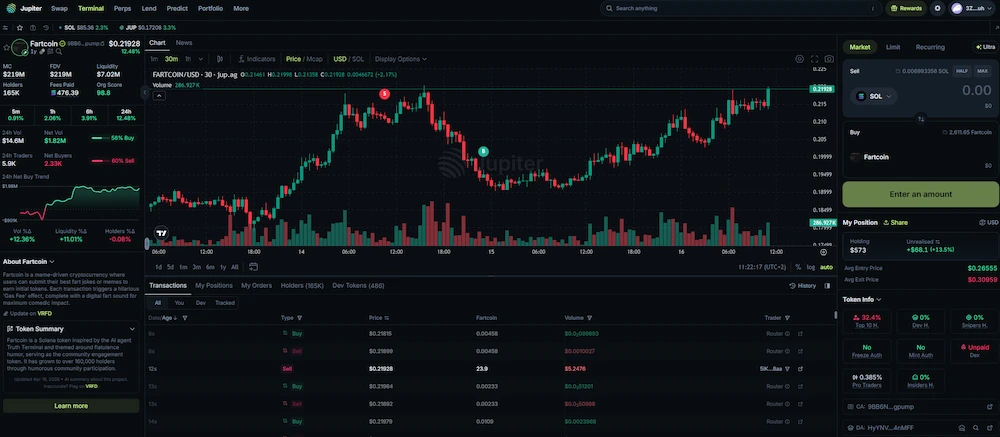The height and width of the screenshot is (437, 1000).
Task: Toggle the chart to log scale
Action: coord(810,267)
